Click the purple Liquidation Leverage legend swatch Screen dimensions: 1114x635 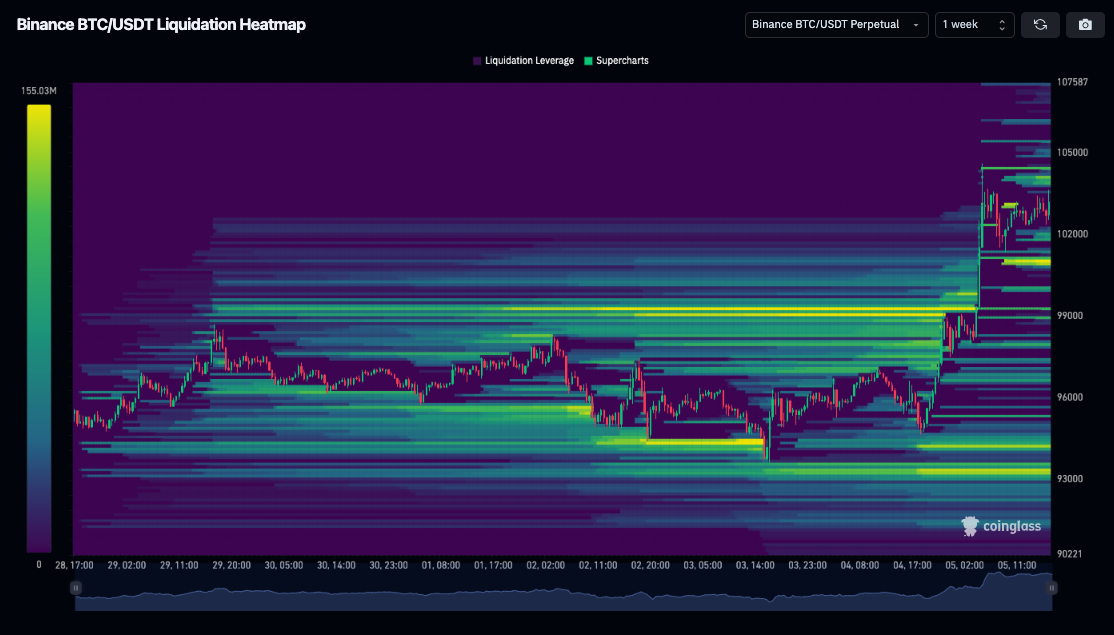[x=477, y=61]
